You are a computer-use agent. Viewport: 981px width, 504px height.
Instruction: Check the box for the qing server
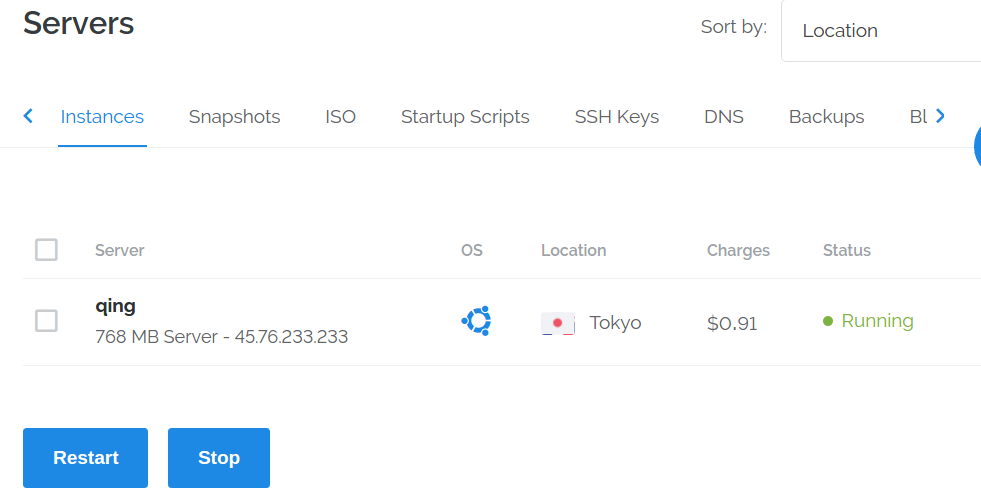pyautogui.click(x=46, y=321)
